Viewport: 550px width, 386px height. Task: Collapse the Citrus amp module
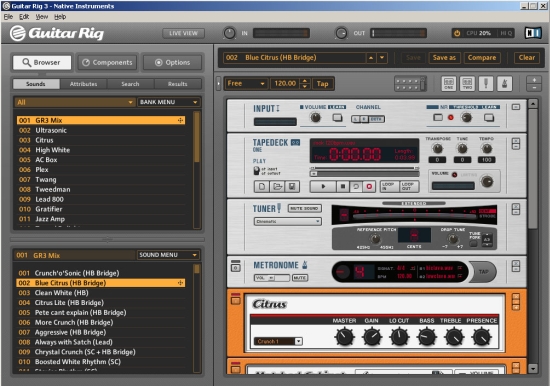tap(516, 302)
